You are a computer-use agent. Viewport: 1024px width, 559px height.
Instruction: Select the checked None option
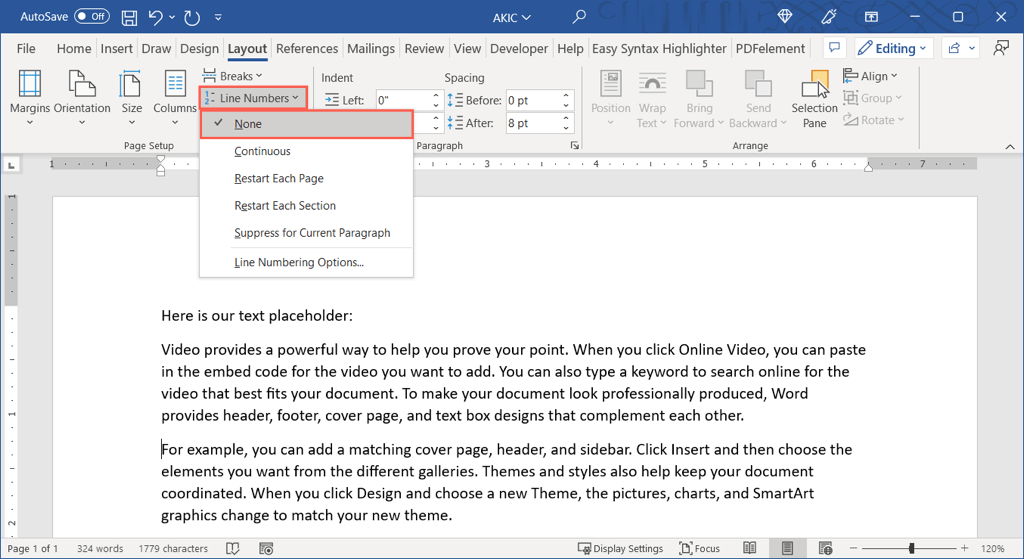coord(248,124)
